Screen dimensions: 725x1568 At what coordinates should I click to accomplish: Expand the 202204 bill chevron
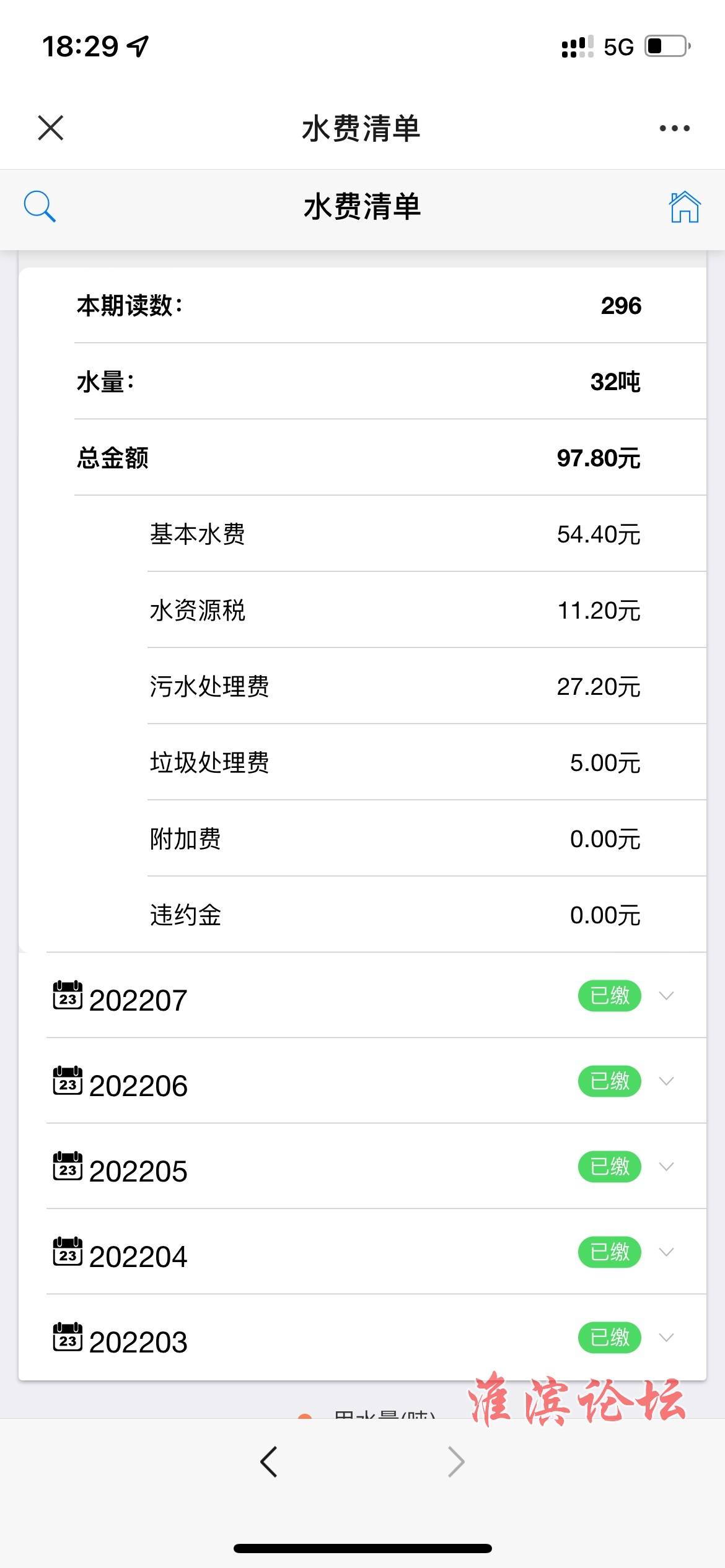(666, 1252)
